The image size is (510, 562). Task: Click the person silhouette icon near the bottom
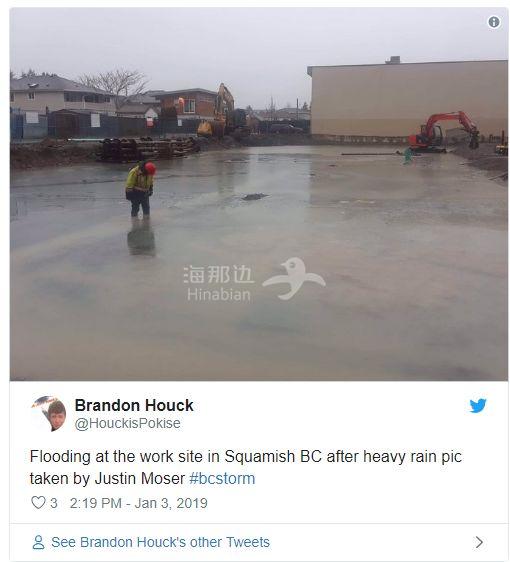click(38, 542)
